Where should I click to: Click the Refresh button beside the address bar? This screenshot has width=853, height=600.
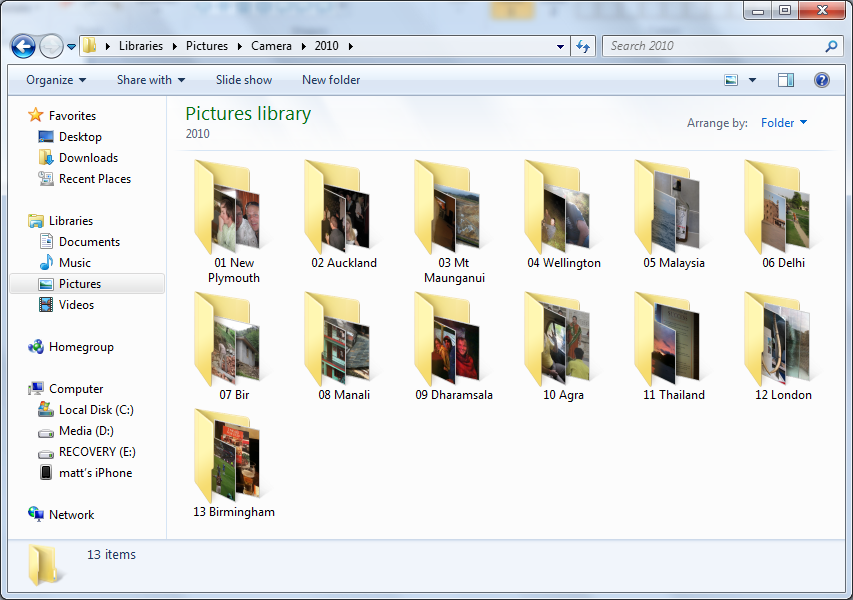pyautogui.click(x=584, y=46)
